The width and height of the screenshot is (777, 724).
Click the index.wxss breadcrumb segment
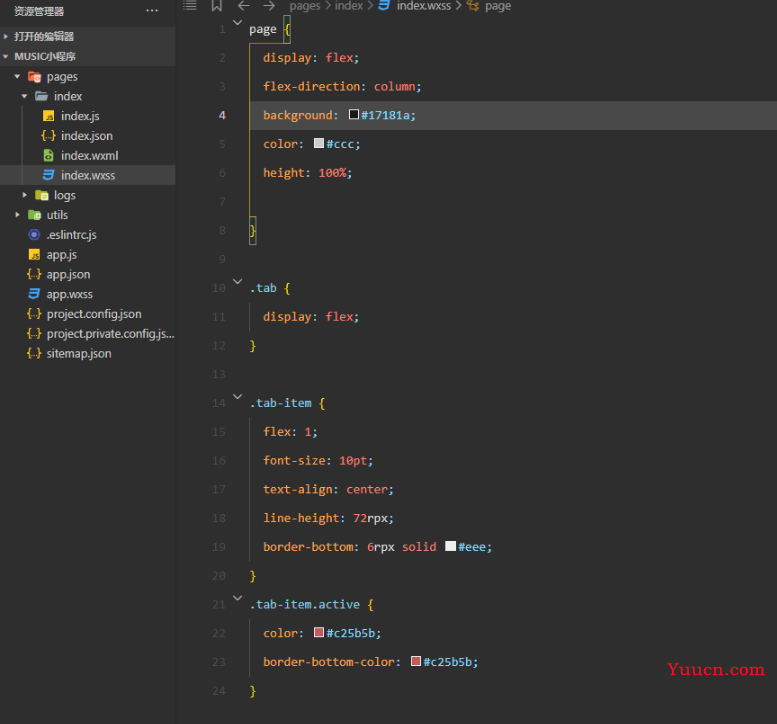click(x=424, y=5)
